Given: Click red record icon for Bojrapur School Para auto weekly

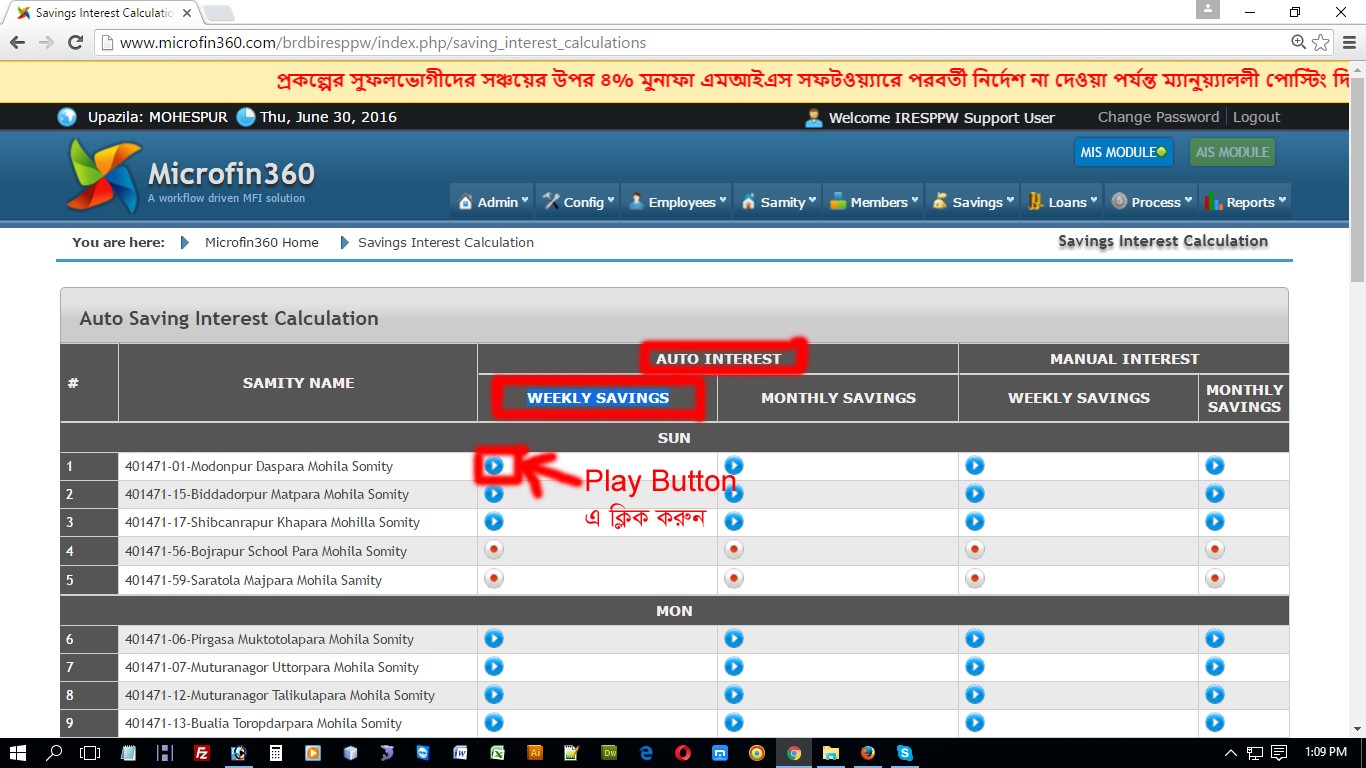Looking at the screenshot, I should point(494,550).
